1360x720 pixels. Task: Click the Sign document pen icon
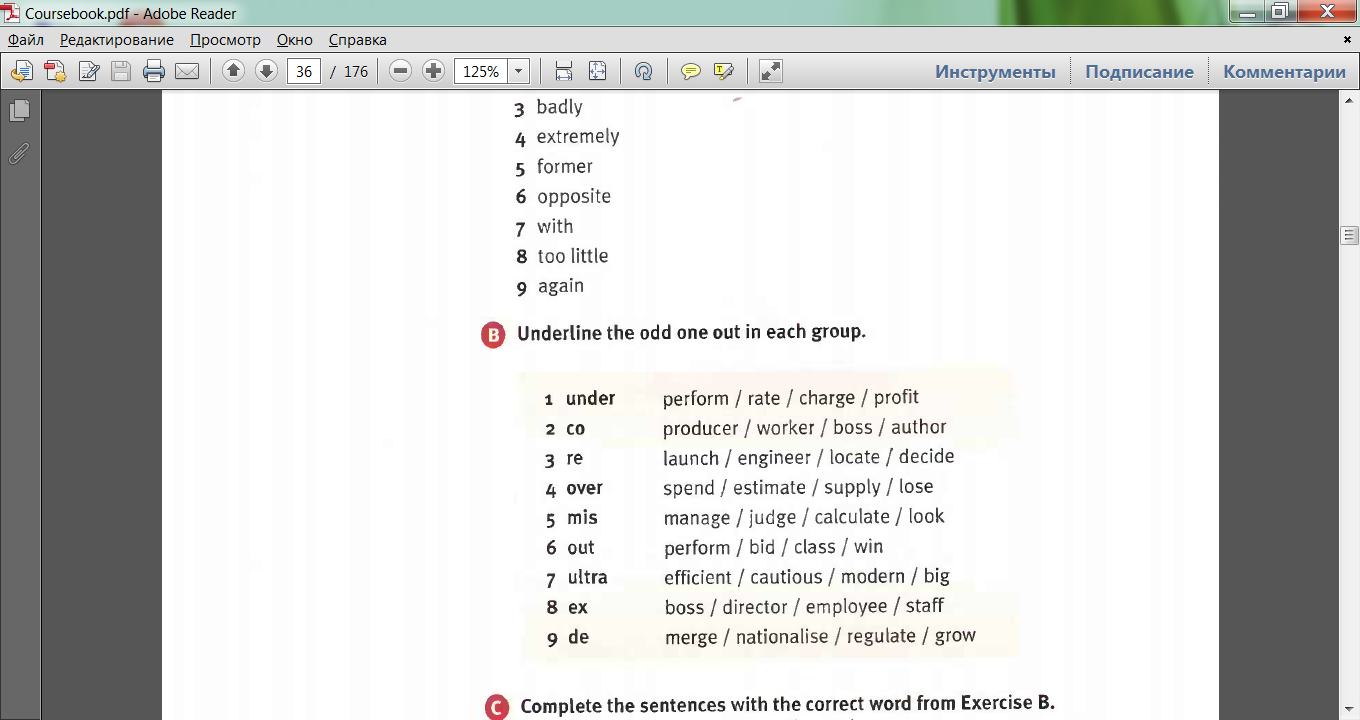tap(89, 71)
